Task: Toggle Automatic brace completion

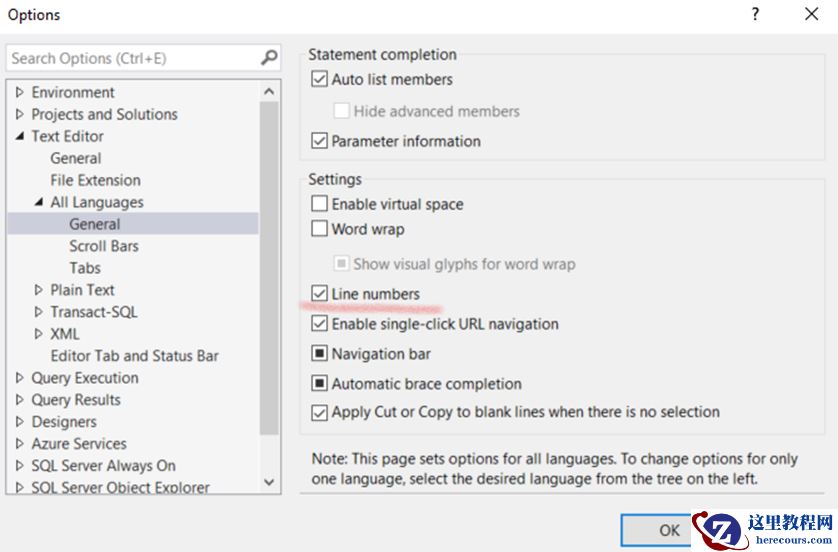Action: (320, 384)
